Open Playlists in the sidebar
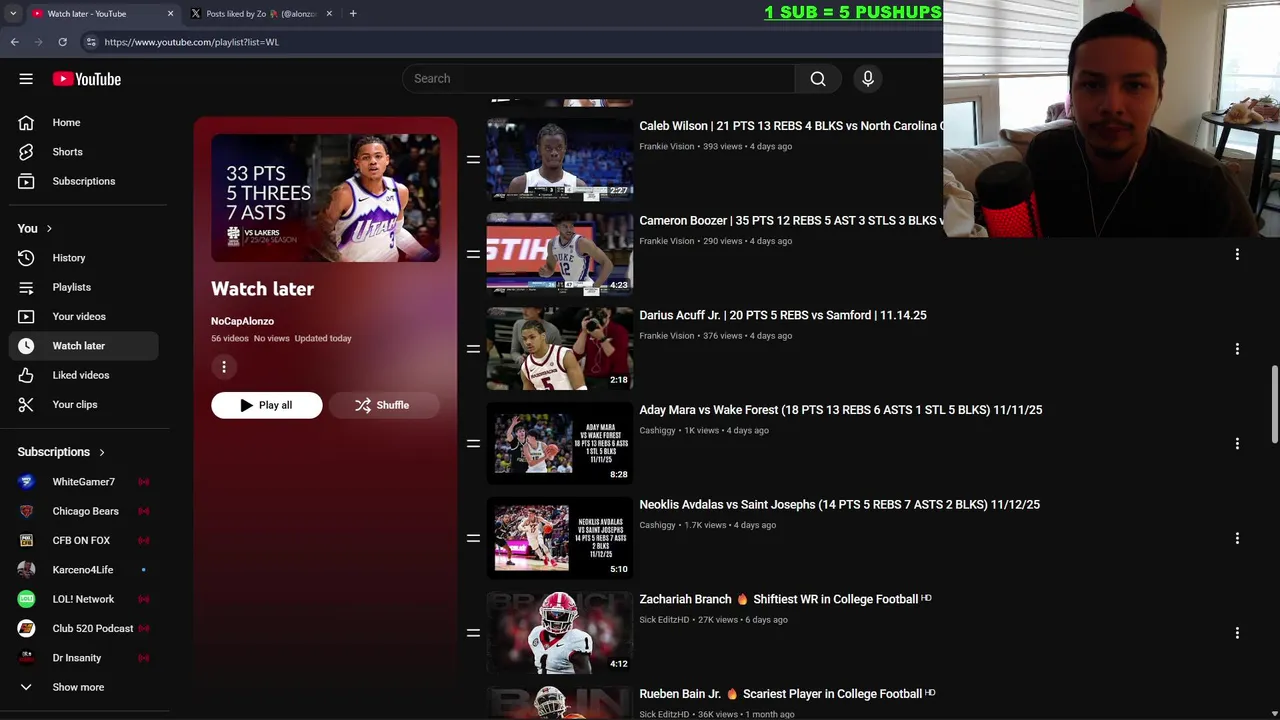 [x=84, y=287]
